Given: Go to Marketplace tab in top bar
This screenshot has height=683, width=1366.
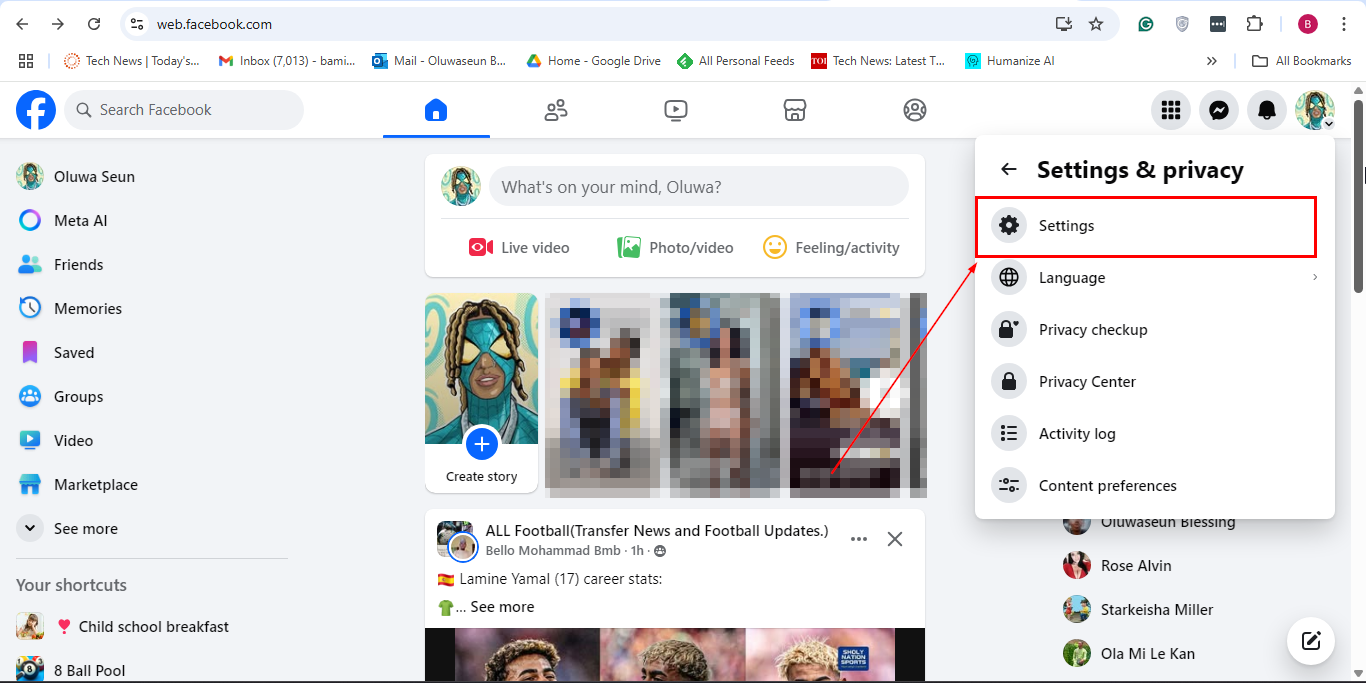Looking at the screenshot, I should (795, 110).
